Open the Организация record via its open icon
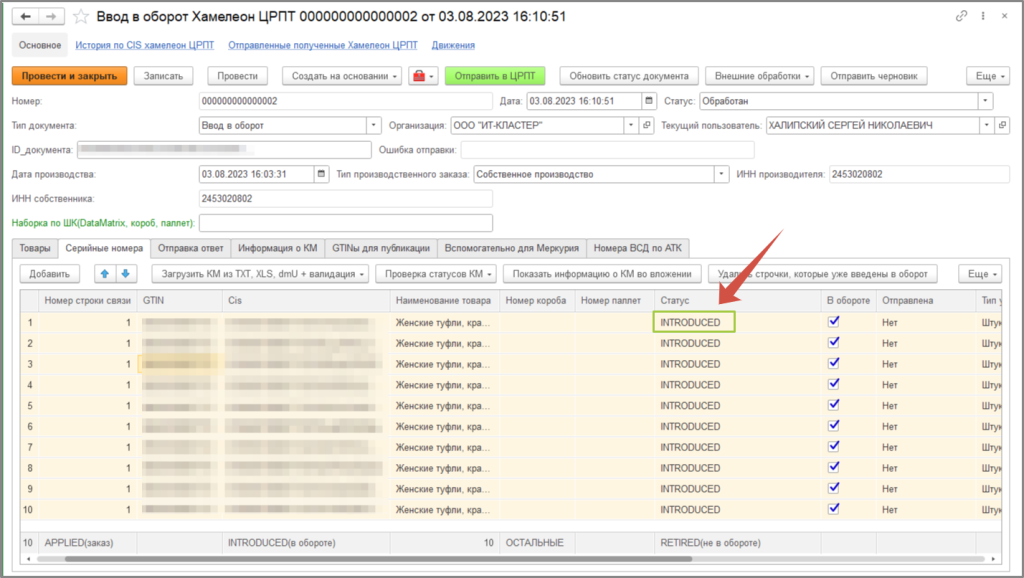Screen dimensions: 1024x578 (x=647, y=125)
